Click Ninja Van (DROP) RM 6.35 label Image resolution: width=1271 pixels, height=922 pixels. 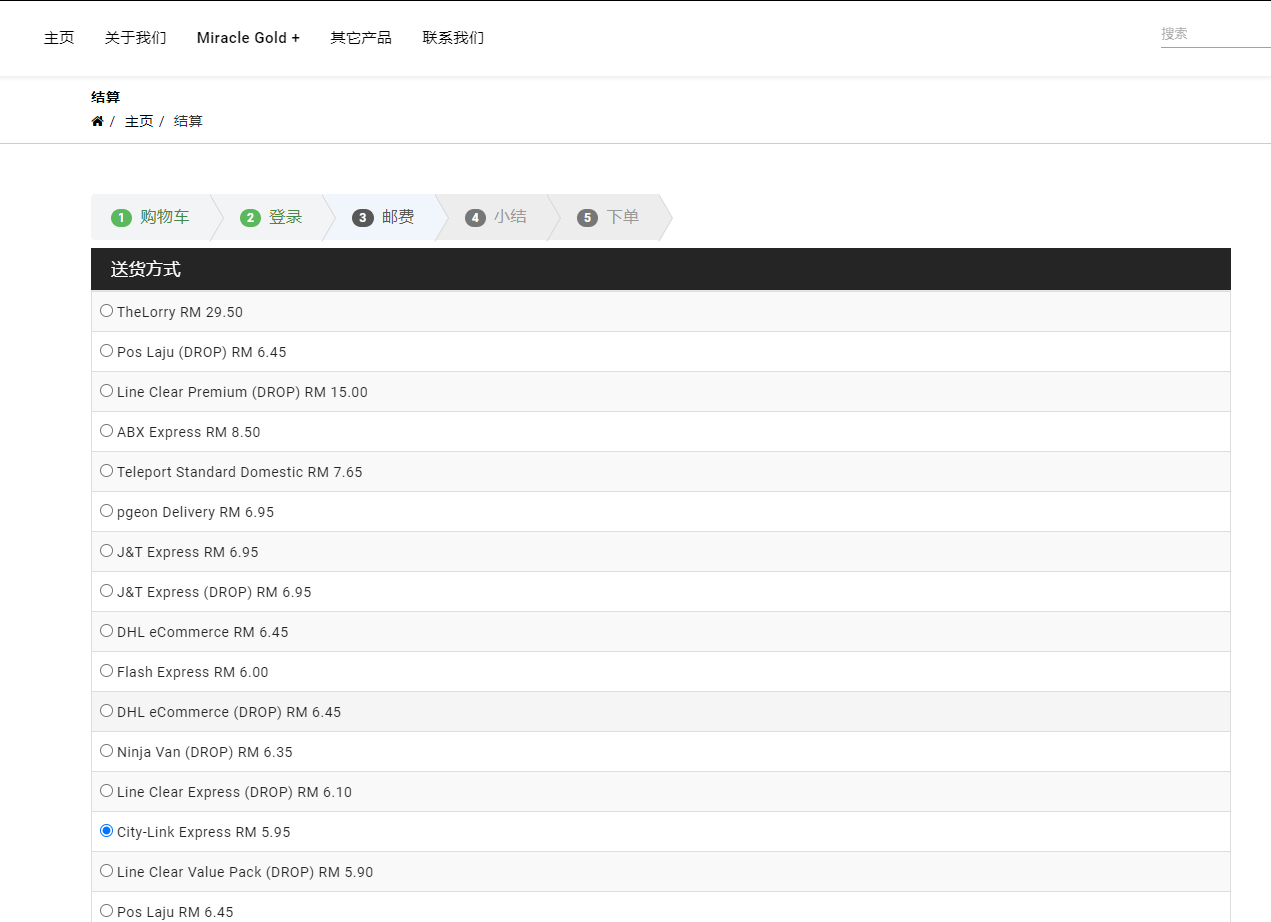[205, 752]
